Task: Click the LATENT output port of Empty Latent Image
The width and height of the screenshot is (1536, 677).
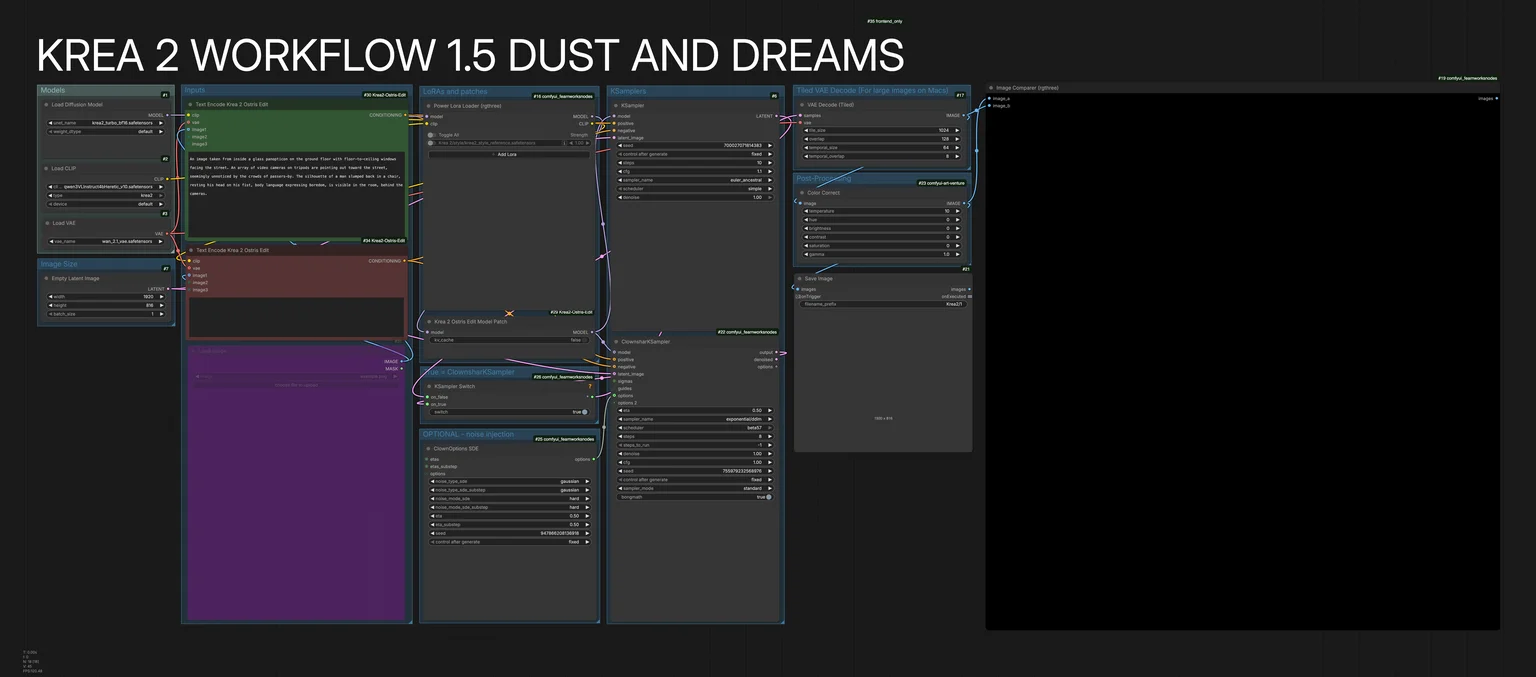Action: coord(168,289)
